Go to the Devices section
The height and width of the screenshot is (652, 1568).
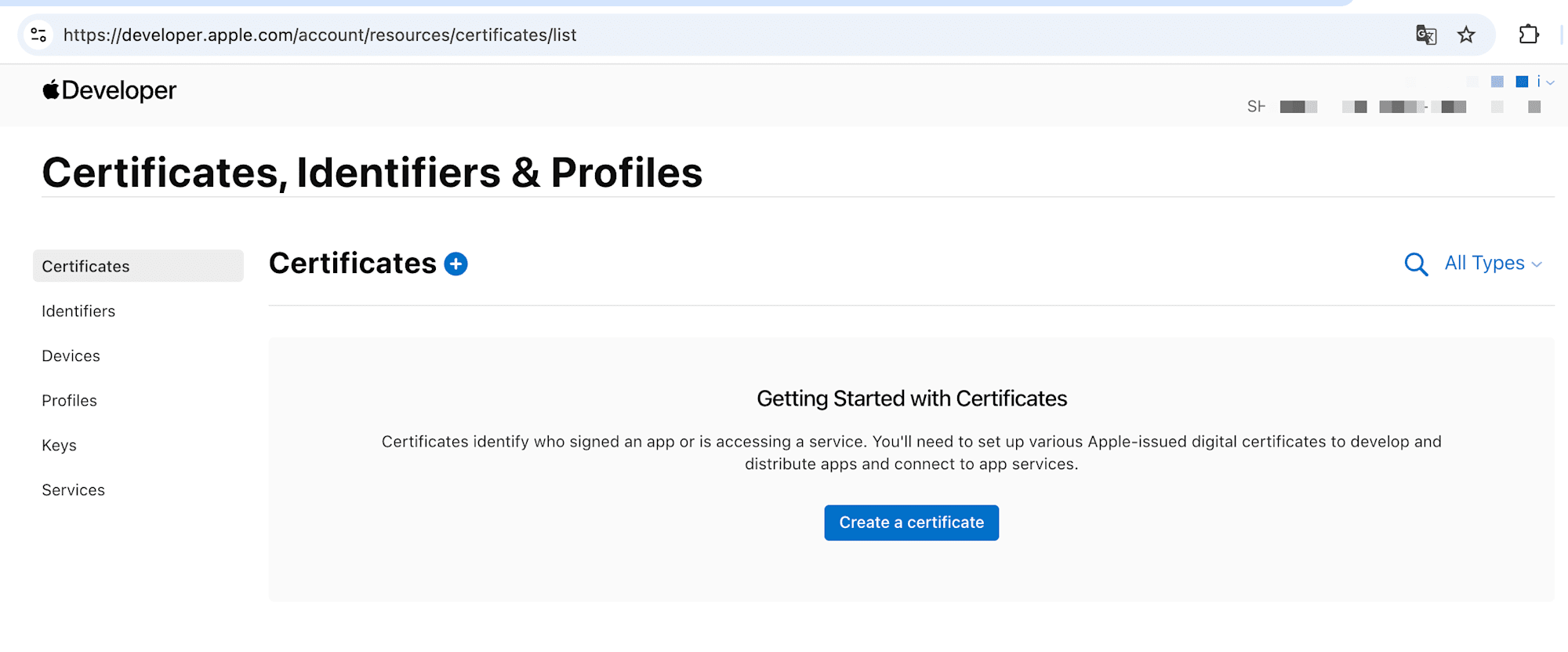point(71,356)
